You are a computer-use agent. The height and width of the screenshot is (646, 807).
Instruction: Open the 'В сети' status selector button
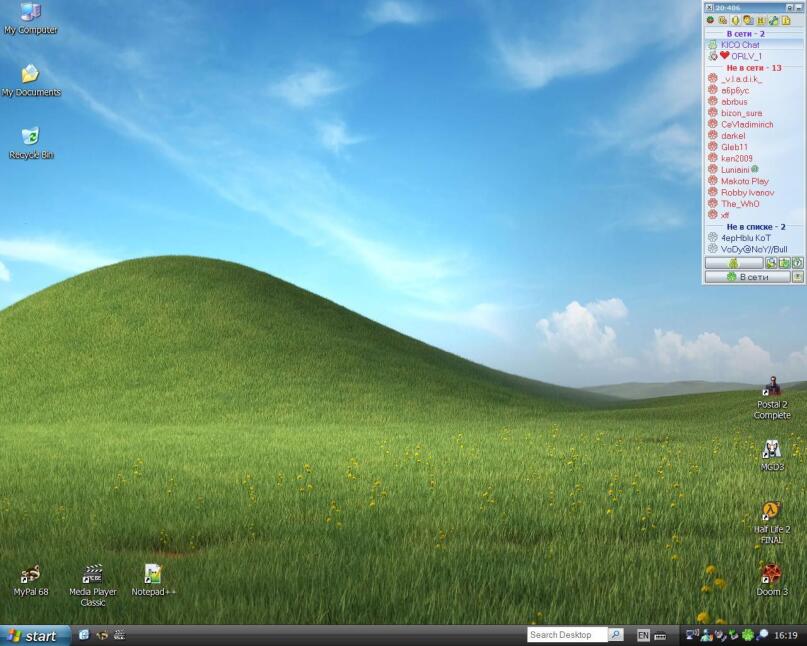point(747,277)
